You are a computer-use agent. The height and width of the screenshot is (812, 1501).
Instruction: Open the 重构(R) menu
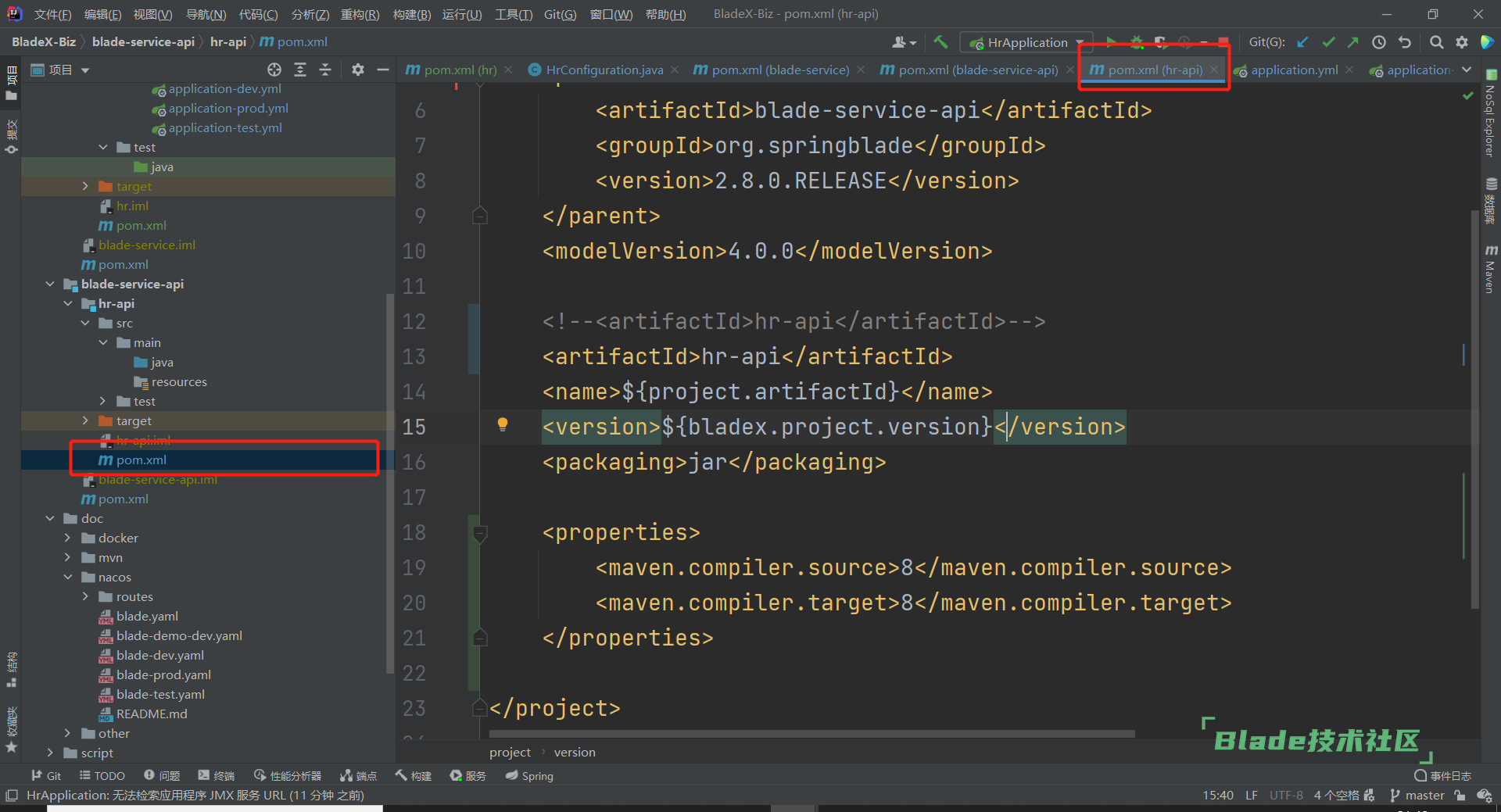tap(360, 15)
